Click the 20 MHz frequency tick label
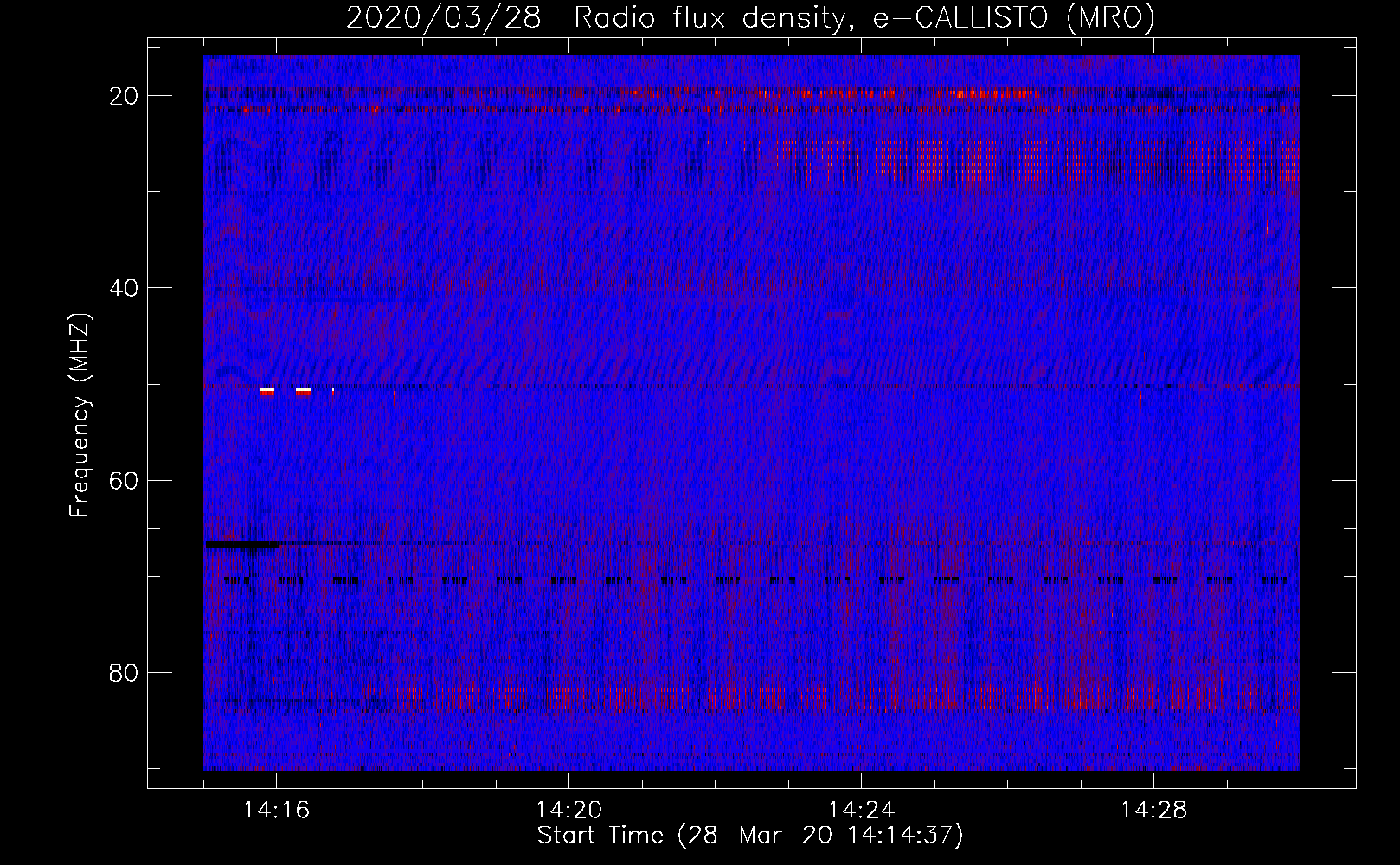Screen dimensions: 1400x865 click(125, 96)
